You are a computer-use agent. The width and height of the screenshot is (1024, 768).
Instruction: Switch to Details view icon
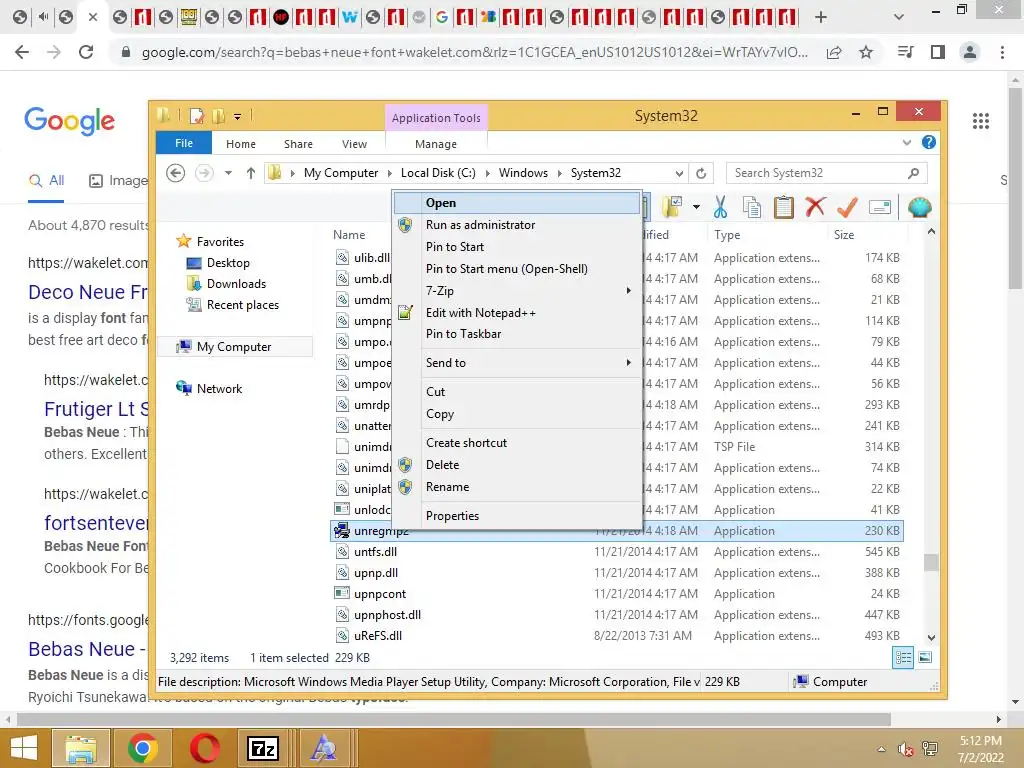903,658
